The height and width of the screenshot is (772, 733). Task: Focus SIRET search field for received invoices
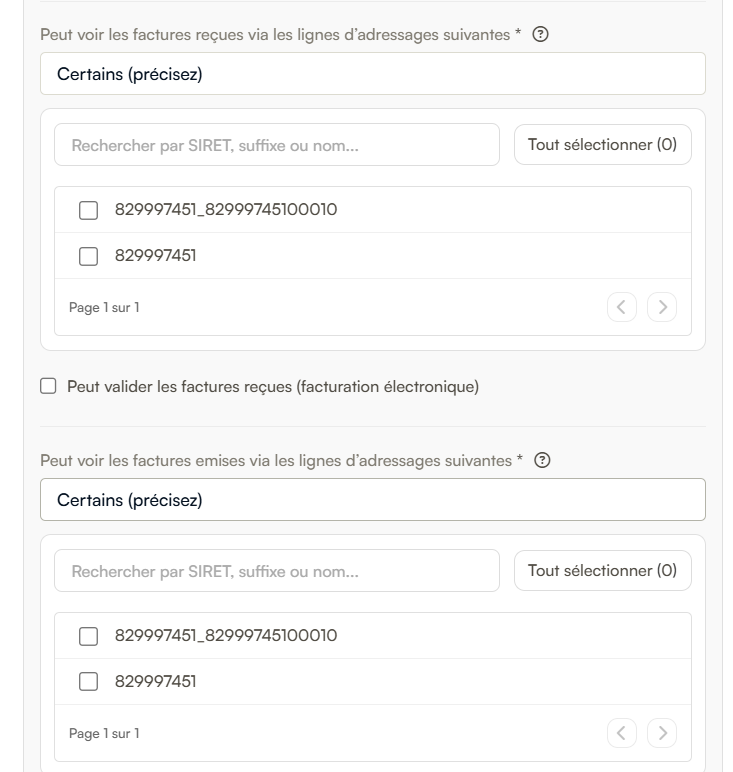[277, 145]
